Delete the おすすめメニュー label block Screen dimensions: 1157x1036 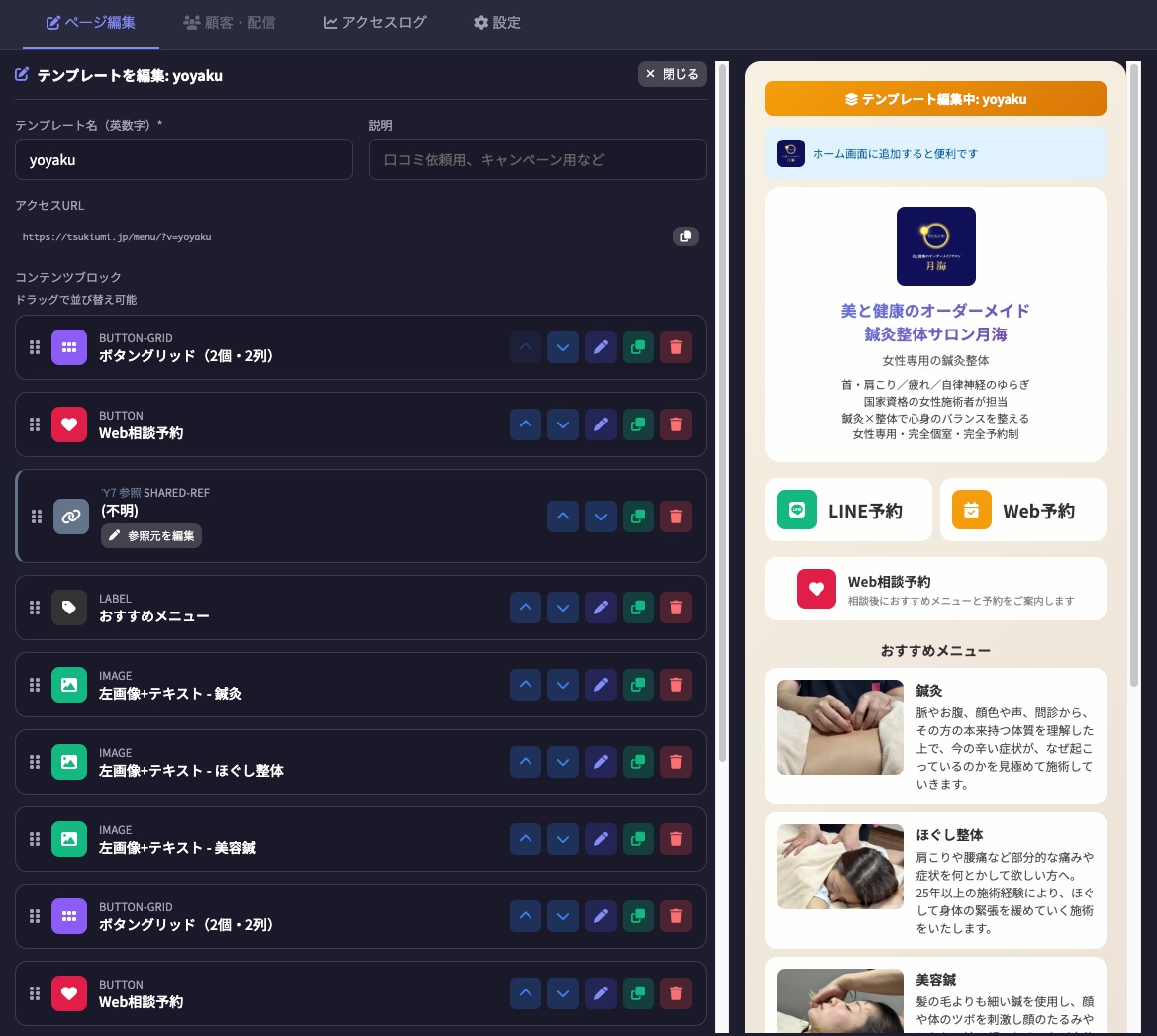tap(676, 608)
